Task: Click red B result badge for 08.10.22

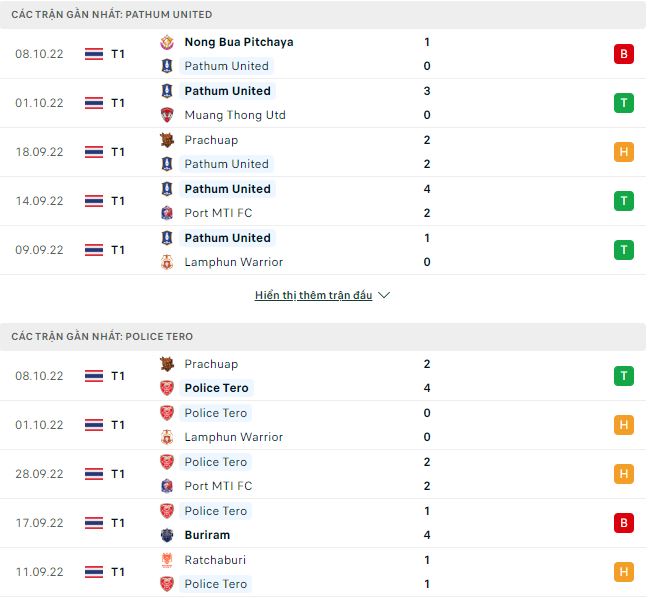Action: [624, 54]
